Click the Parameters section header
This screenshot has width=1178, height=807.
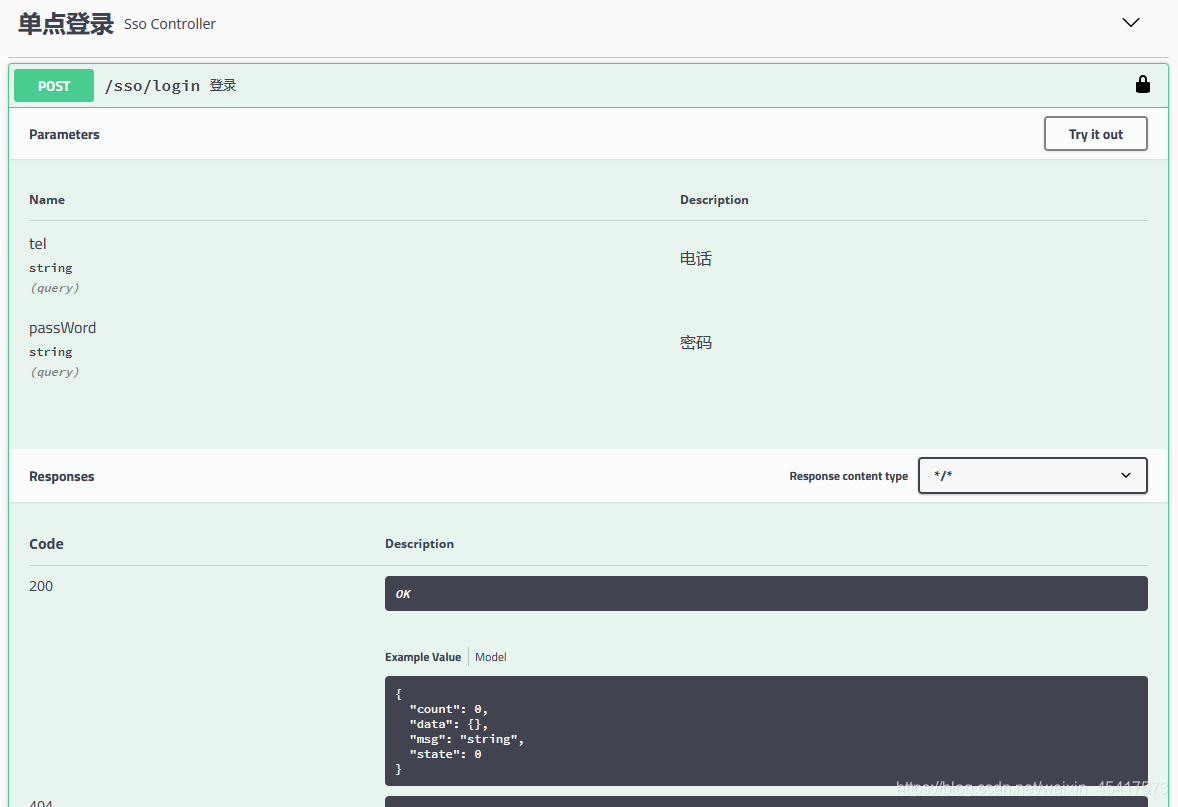[65, 134]
